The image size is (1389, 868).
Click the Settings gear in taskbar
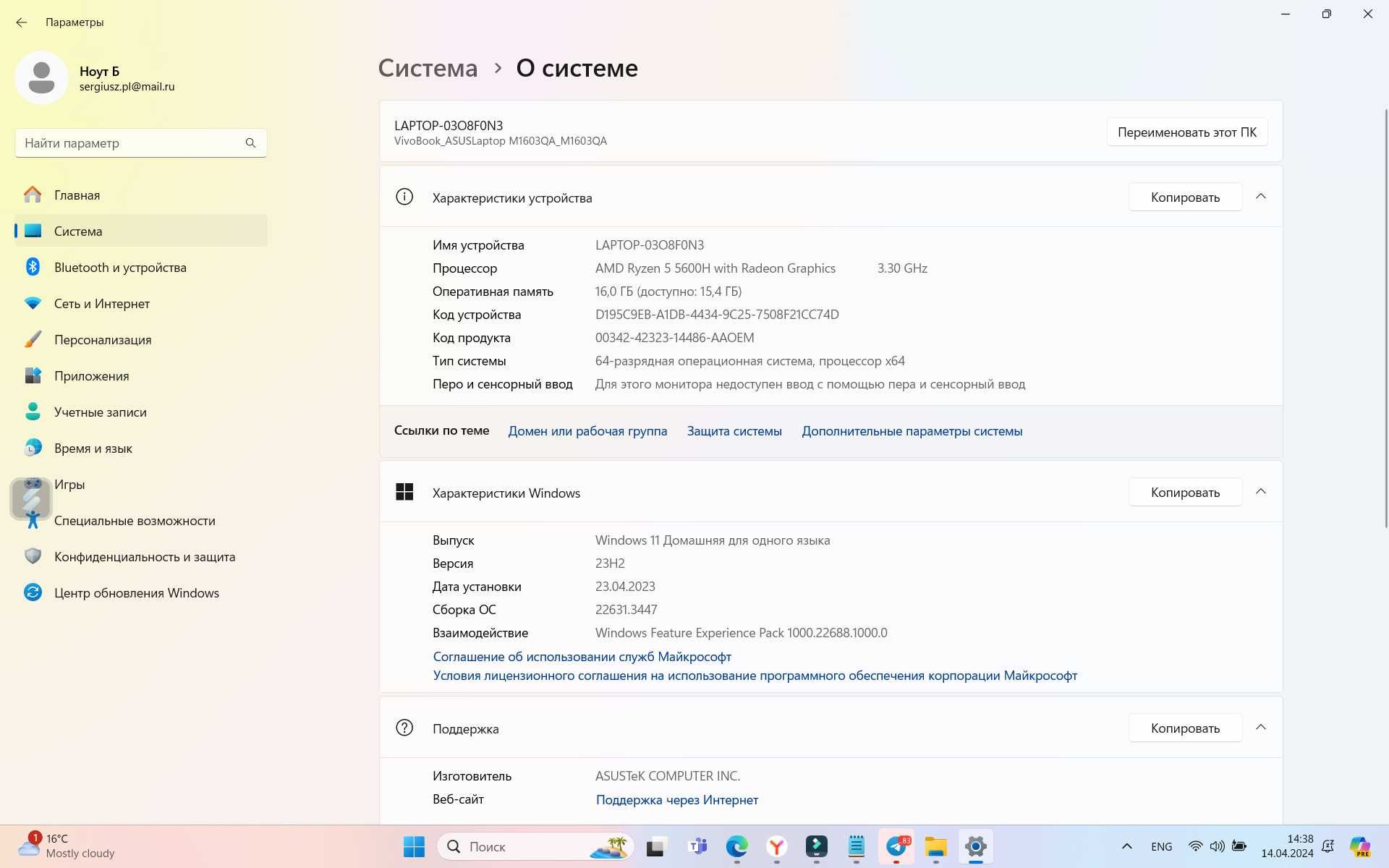975,846
